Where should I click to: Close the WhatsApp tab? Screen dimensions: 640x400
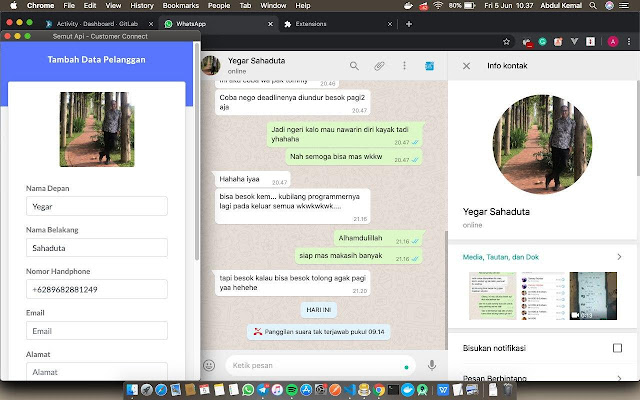[270, 24]
